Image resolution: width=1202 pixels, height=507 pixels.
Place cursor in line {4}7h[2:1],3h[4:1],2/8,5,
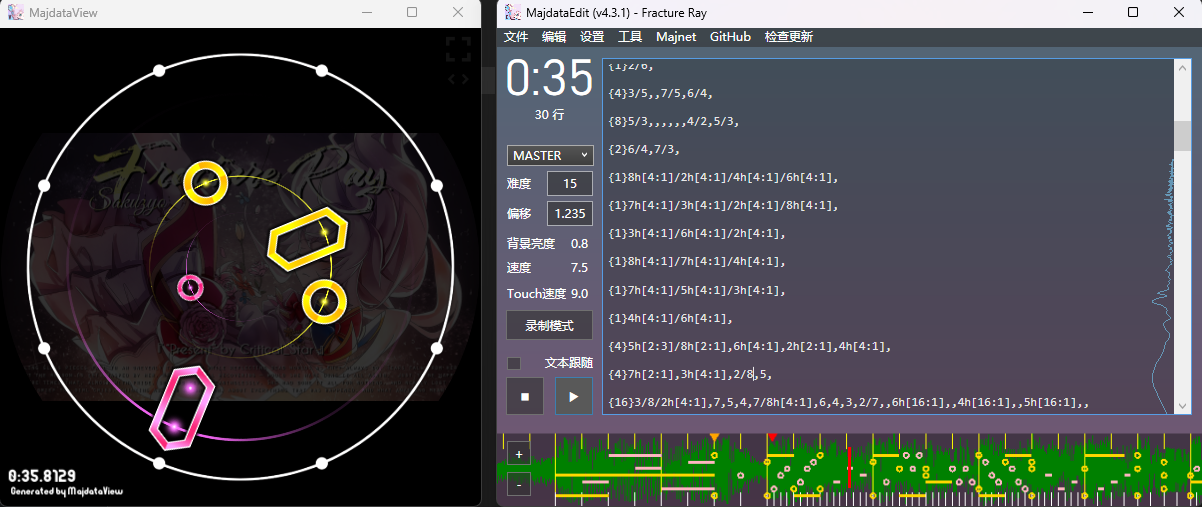tap(690, 374)
